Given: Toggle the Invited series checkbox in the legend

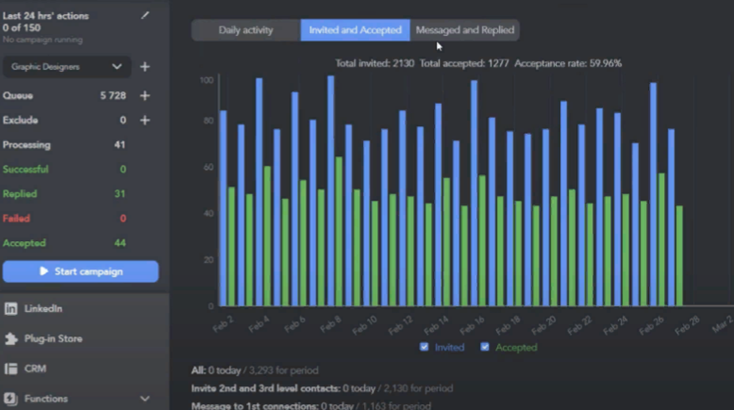Looking at the screenshot, I should tap(424, 347).
